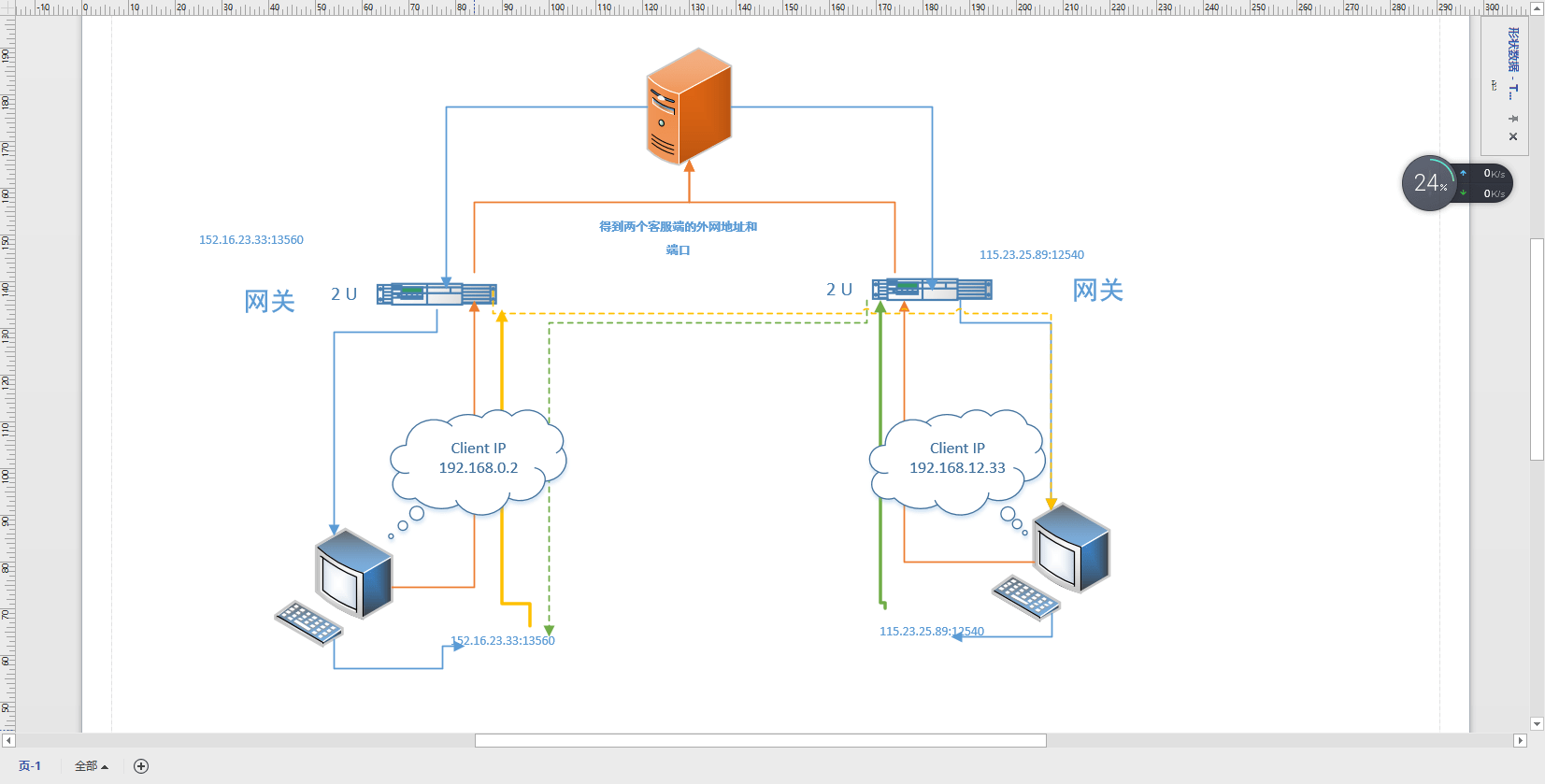
Task: Select the right client keyboard shape
Action: pos(1026,598)
